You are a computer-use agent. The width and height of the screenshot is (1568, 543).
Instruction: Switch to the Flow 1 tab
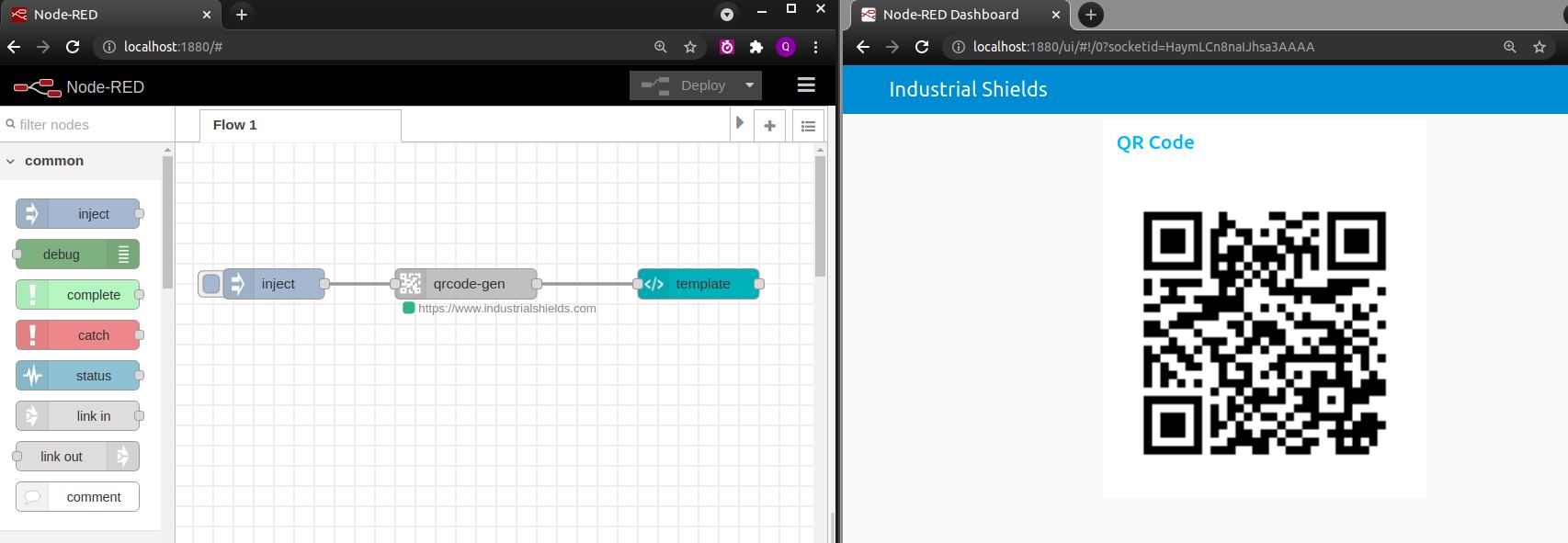point(300,125)
